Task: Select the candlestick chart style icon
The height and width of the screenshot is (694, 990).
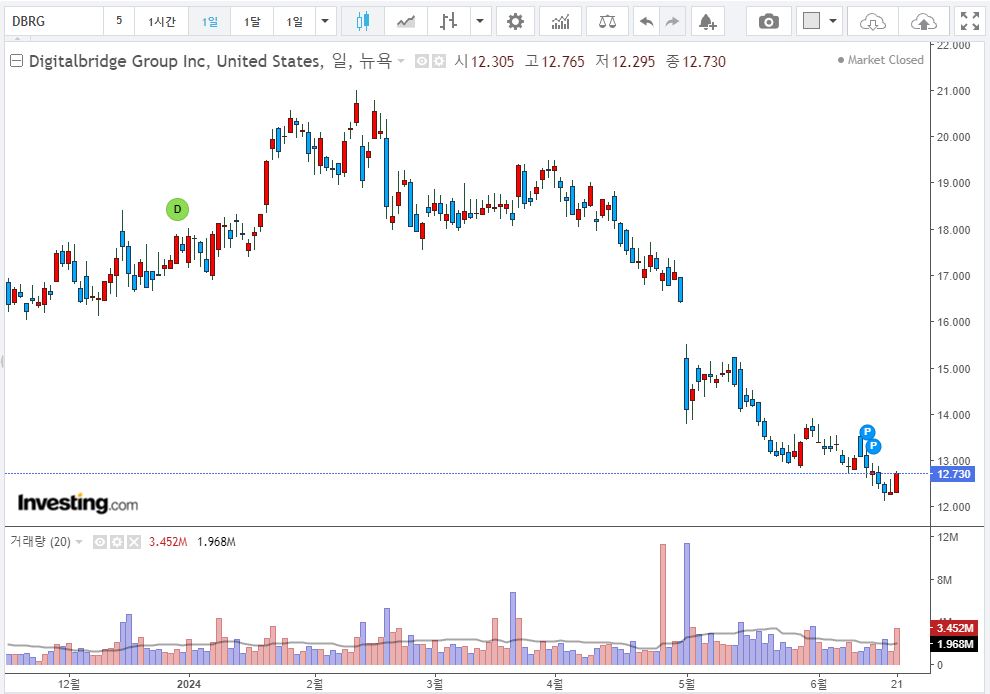Action: coord(362,21)
